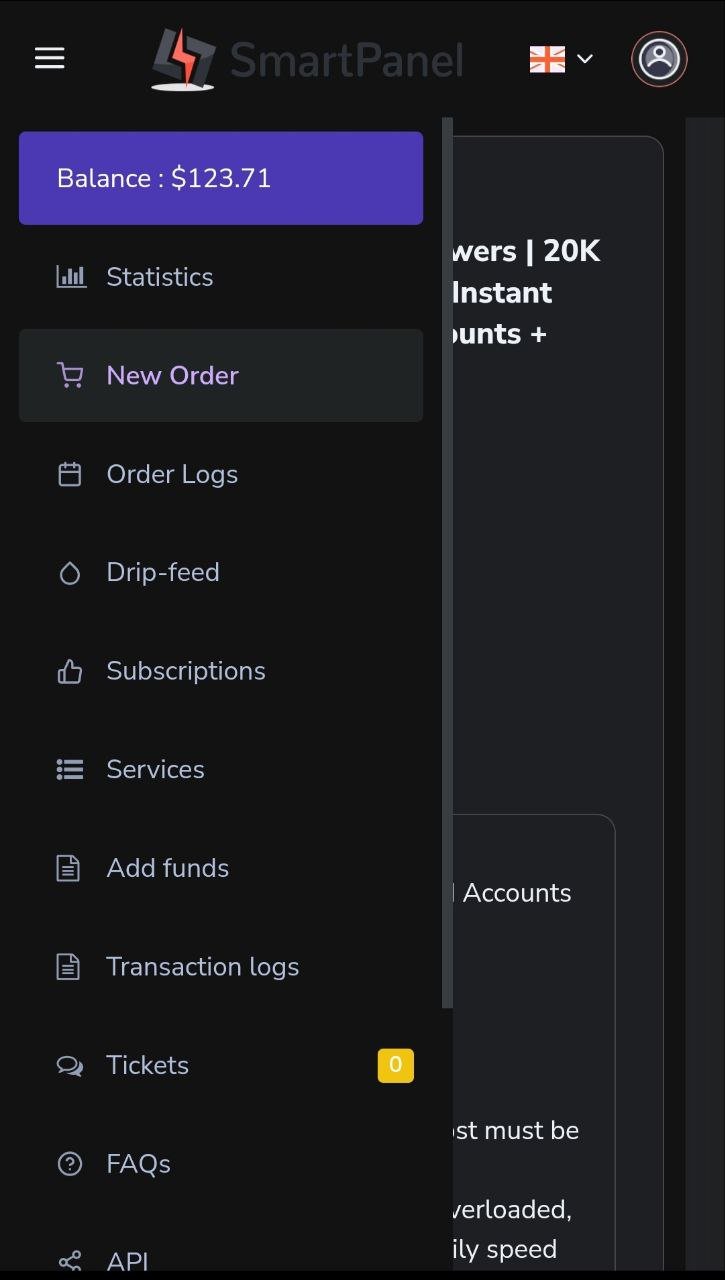Open the language flag dropdown
The height and width of the screenshot is (1280, 725).
click(x=547, y=59)
